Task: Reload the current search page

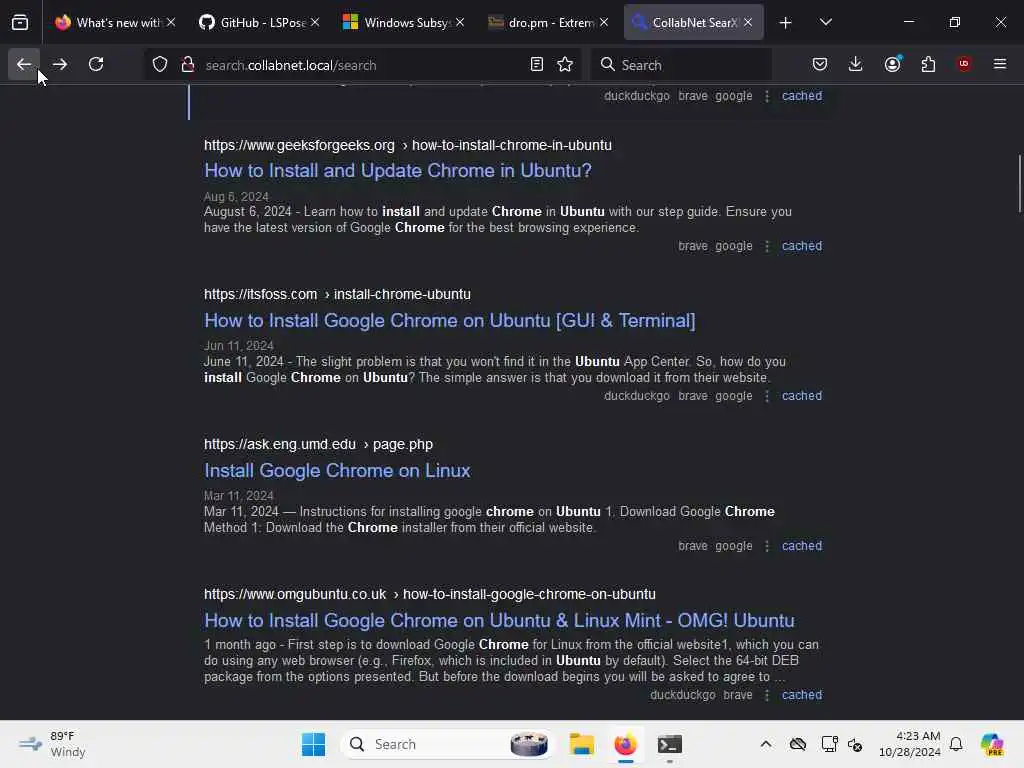Action: point(96,64)
